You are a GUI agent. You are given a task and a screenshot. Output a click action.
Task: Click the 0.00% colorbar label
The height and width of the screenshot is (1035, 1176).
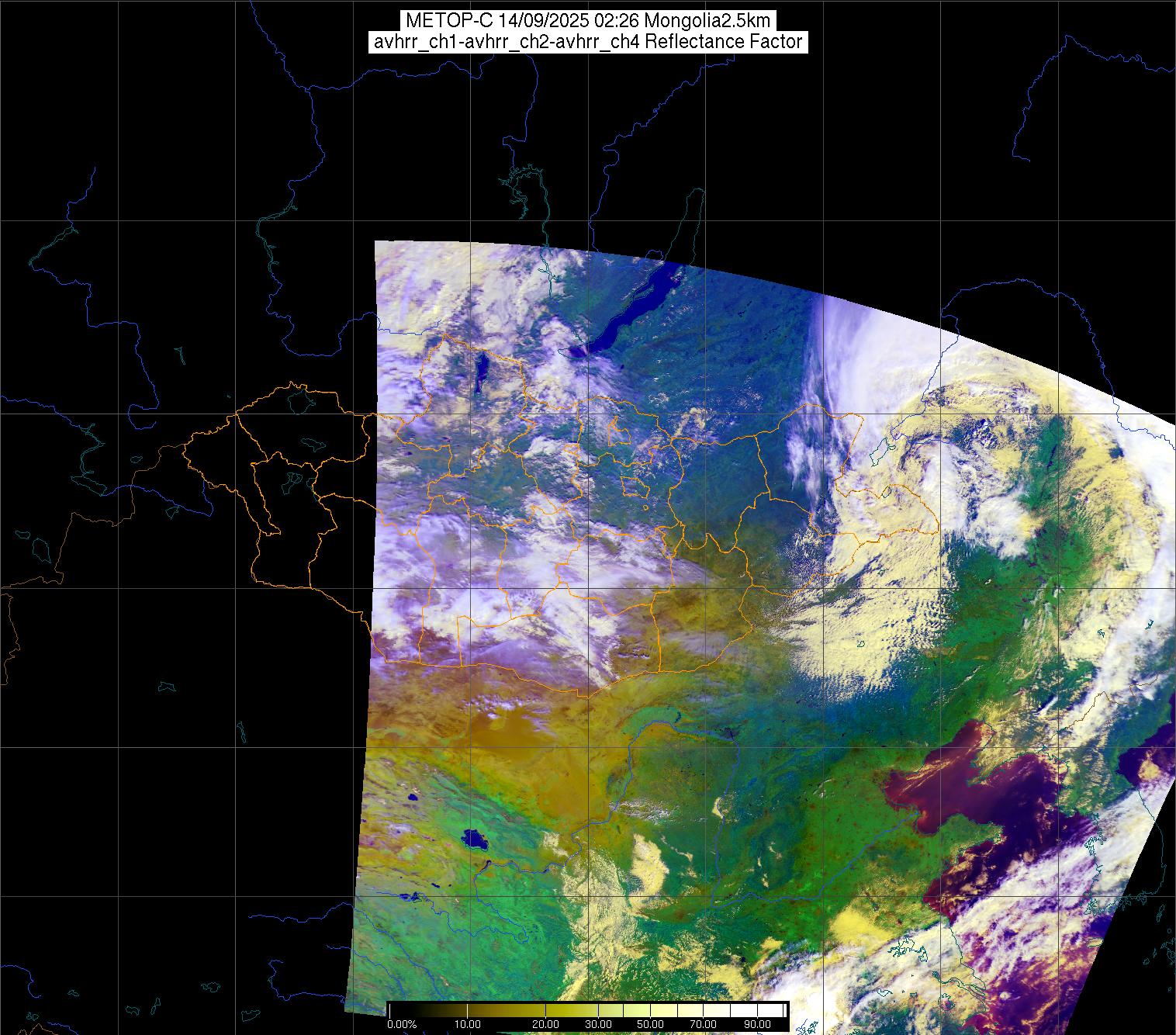[x=402, y=1025]
